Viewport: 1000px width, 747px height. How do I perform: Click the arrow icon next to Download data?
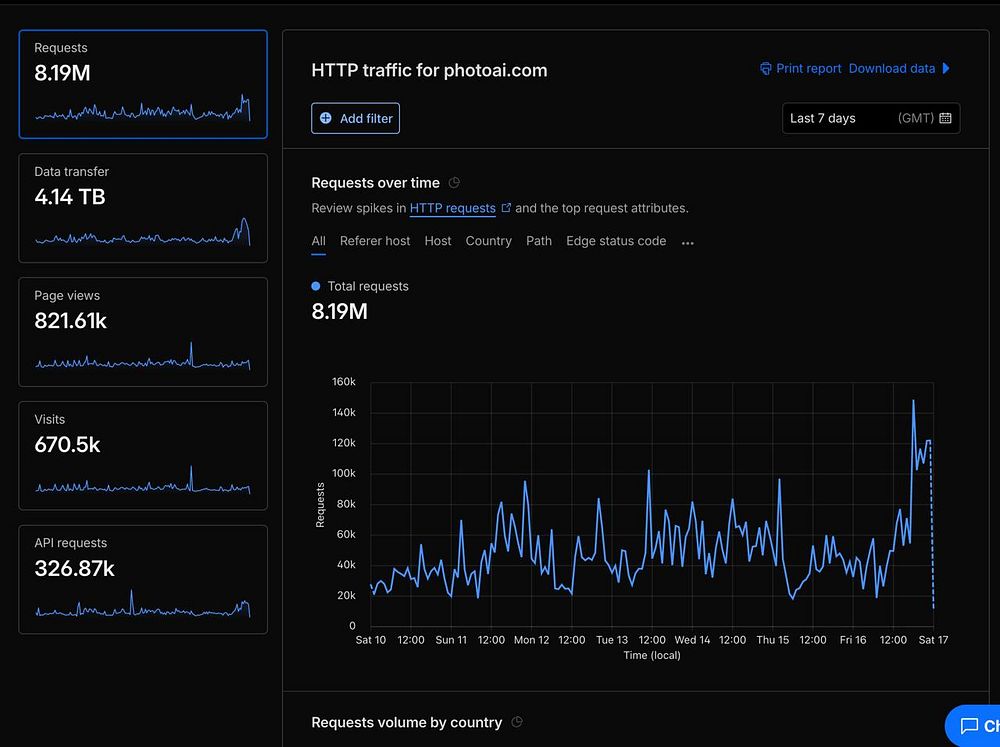946,69
